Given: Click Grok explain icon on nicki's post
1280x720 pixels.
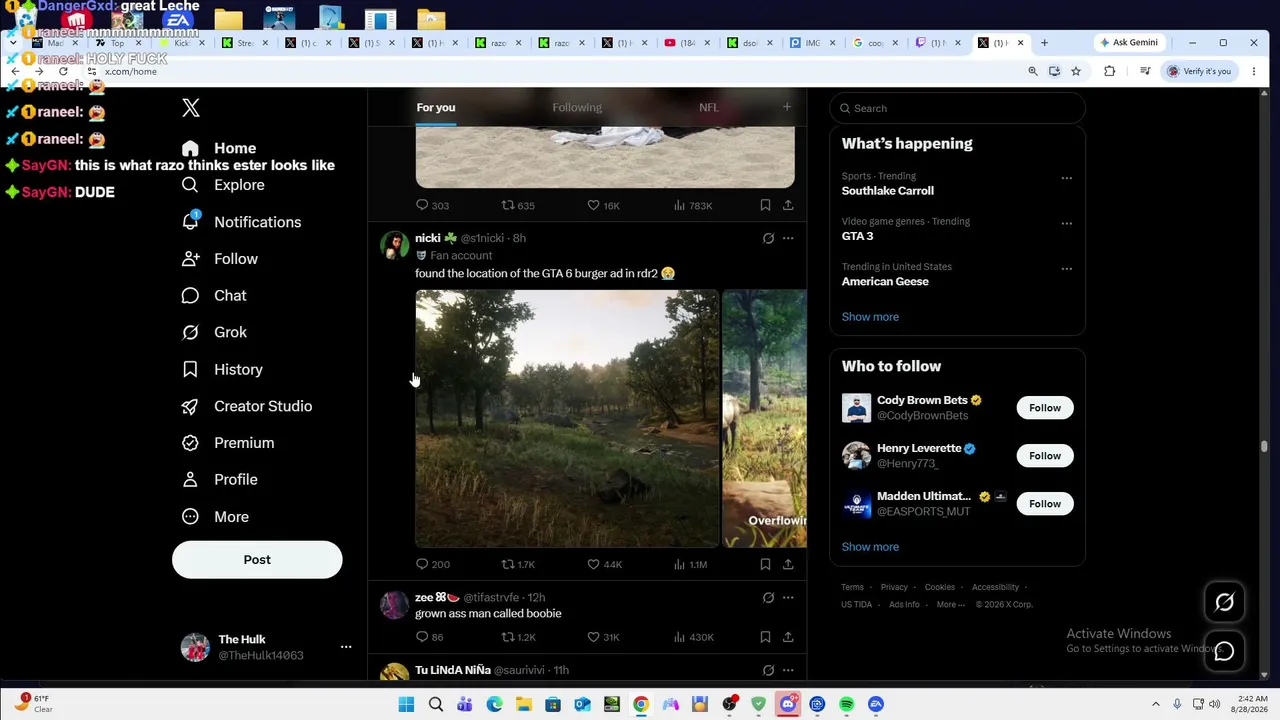Looking at the screenshot, I should (x=768, y=238).
